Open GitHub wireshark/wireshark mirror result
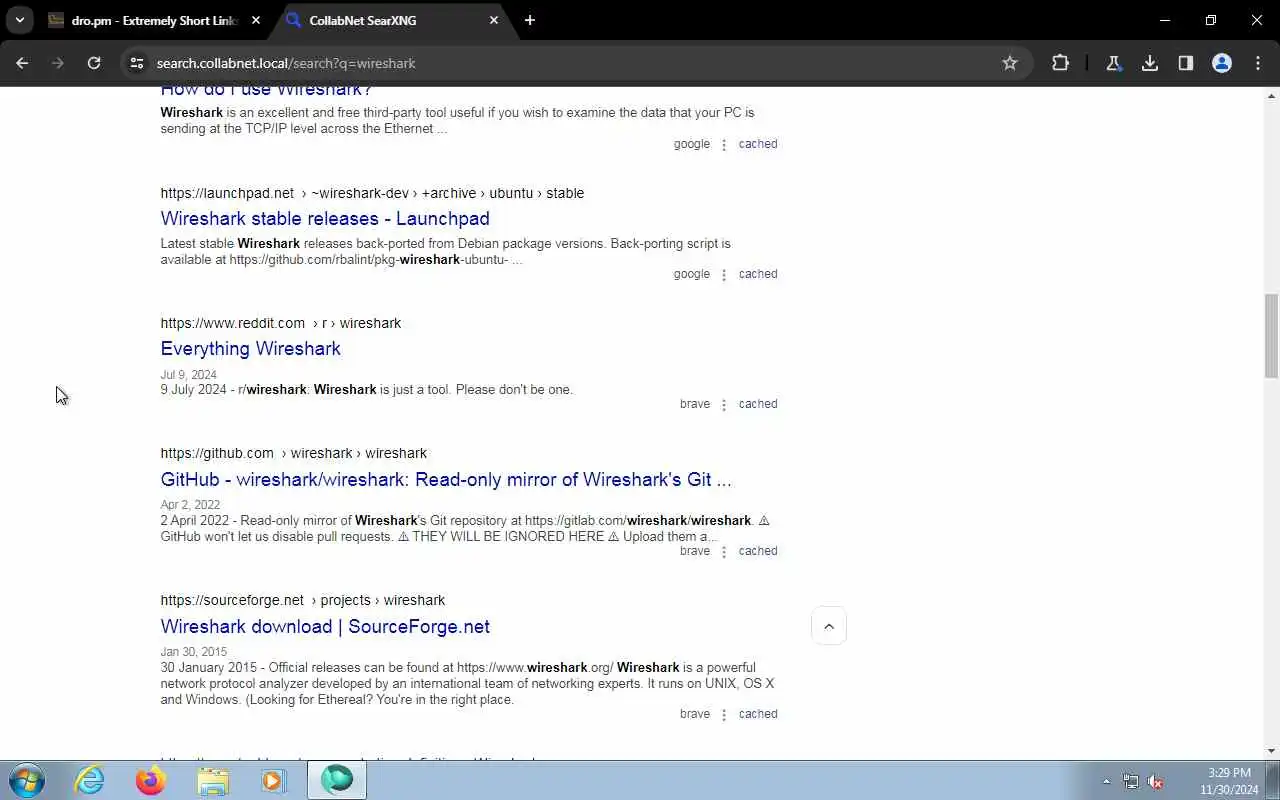The width and height of the screenshot is (1280, 800). click(x=446, y=479)
